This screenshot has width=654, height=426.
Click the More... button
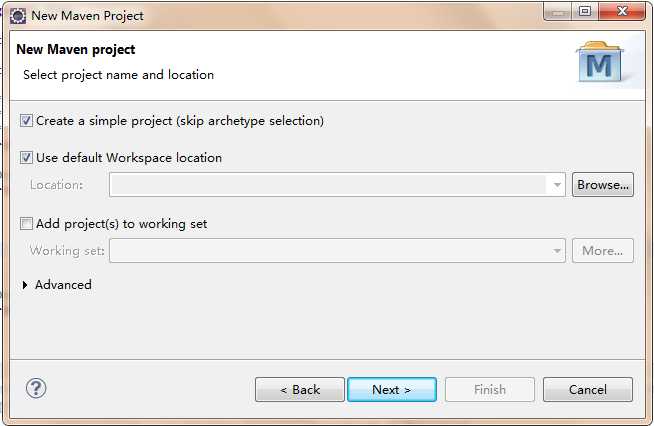point(602,251)
